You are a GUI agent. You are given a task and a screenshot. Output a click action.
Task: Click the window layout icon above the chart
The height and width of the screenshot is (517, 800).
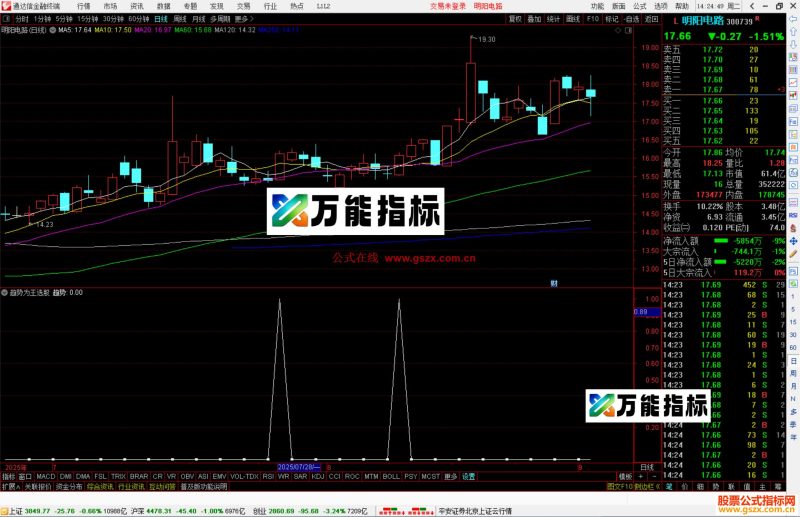pos(629,30)
